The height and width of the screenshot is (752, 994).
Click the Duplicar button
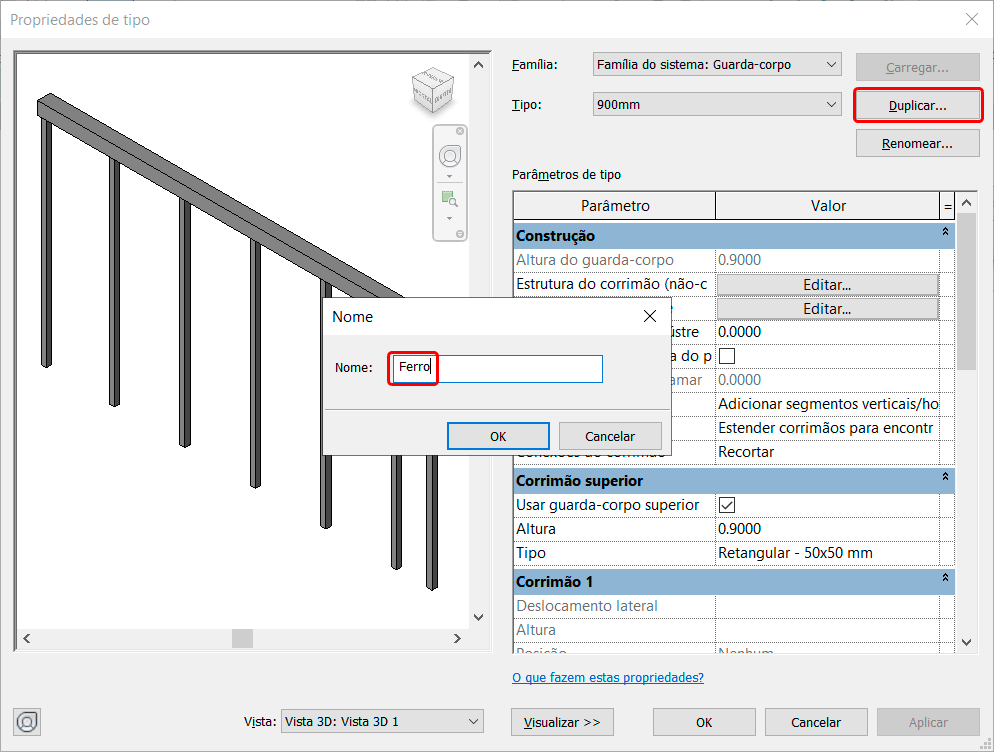[918, 105]
